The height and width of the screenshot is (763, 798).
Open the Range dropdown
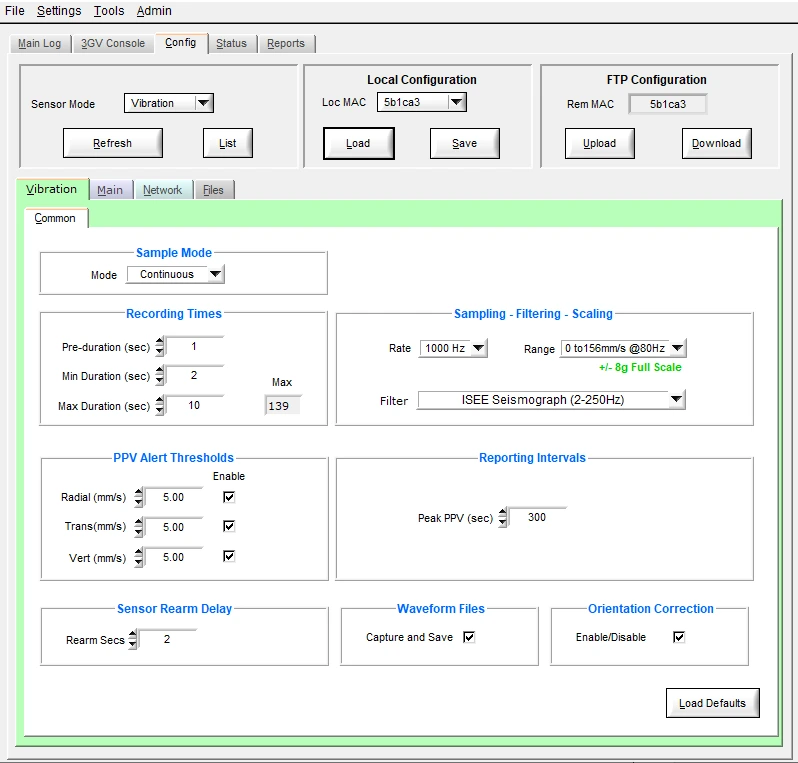(623, 349)
